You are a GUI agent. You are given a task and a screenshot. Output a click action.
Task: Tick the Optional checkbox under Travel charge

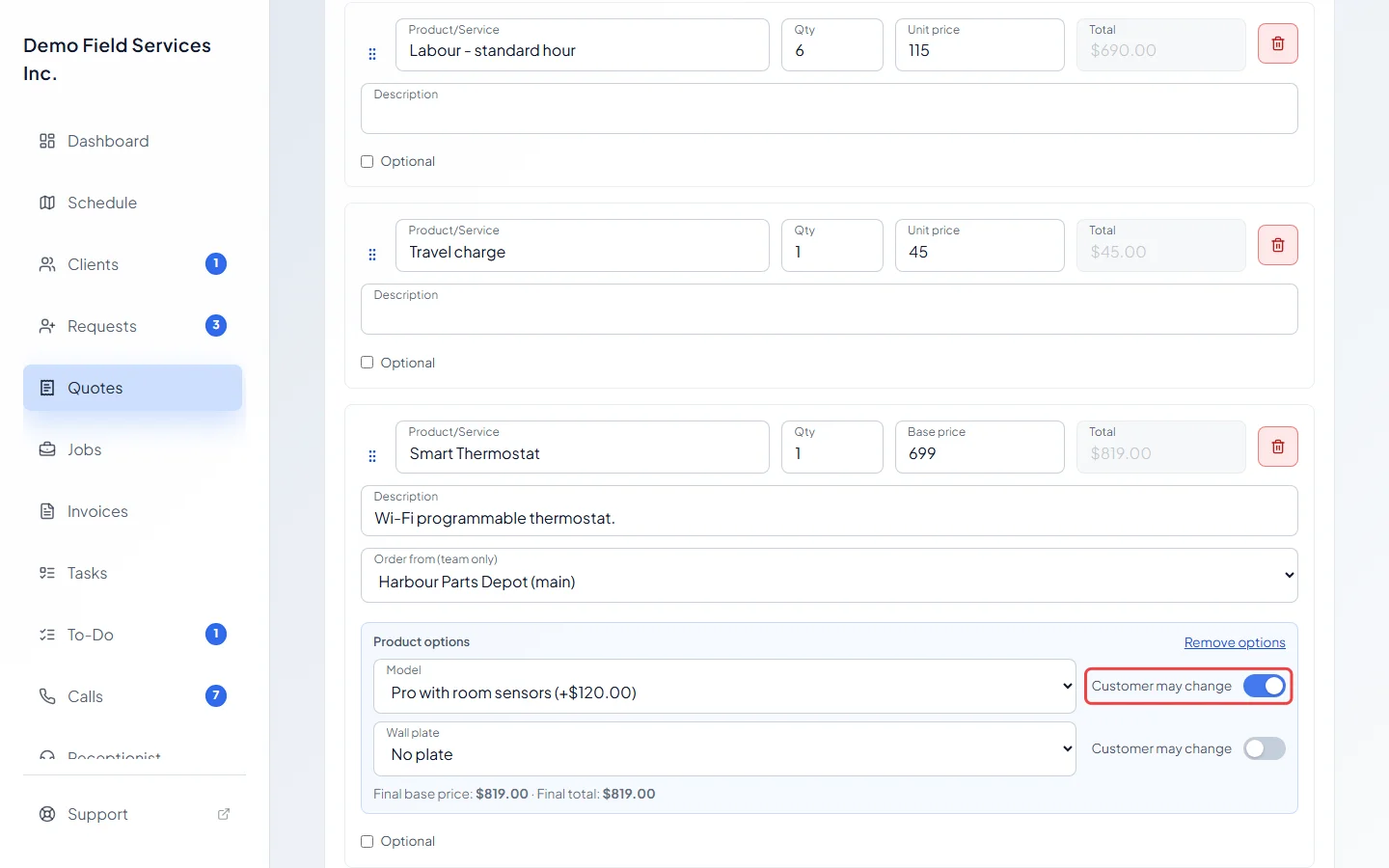click(368, 363)
